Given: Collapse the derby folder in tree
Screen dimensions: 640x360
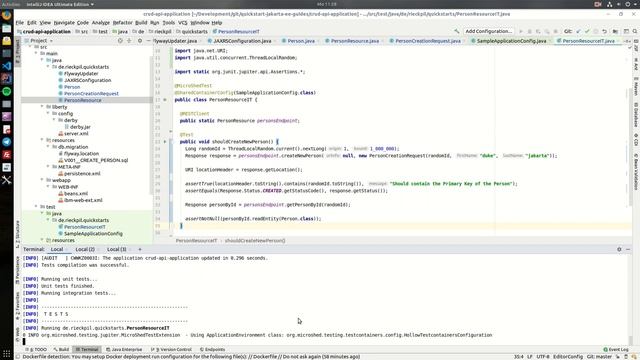Looking at the screenshot, I should [54, 120].
